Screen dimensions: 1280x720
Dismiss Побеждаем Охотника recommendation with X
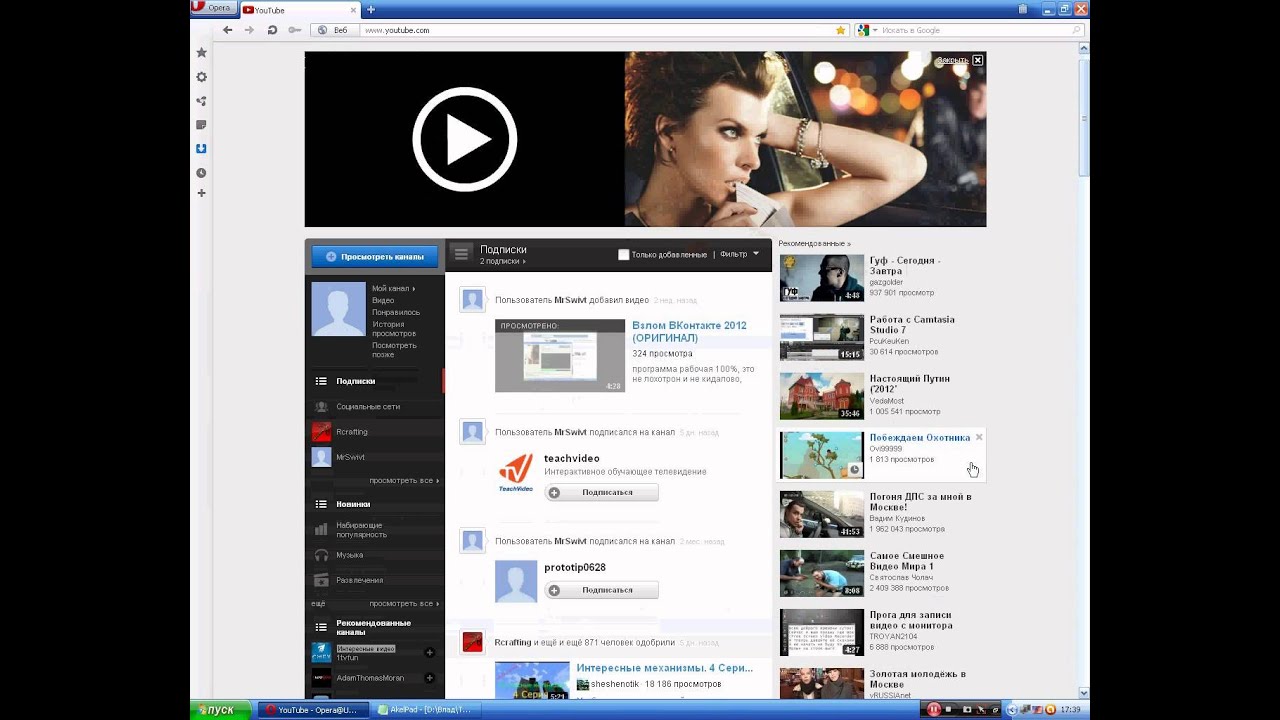tap(979, 437)
